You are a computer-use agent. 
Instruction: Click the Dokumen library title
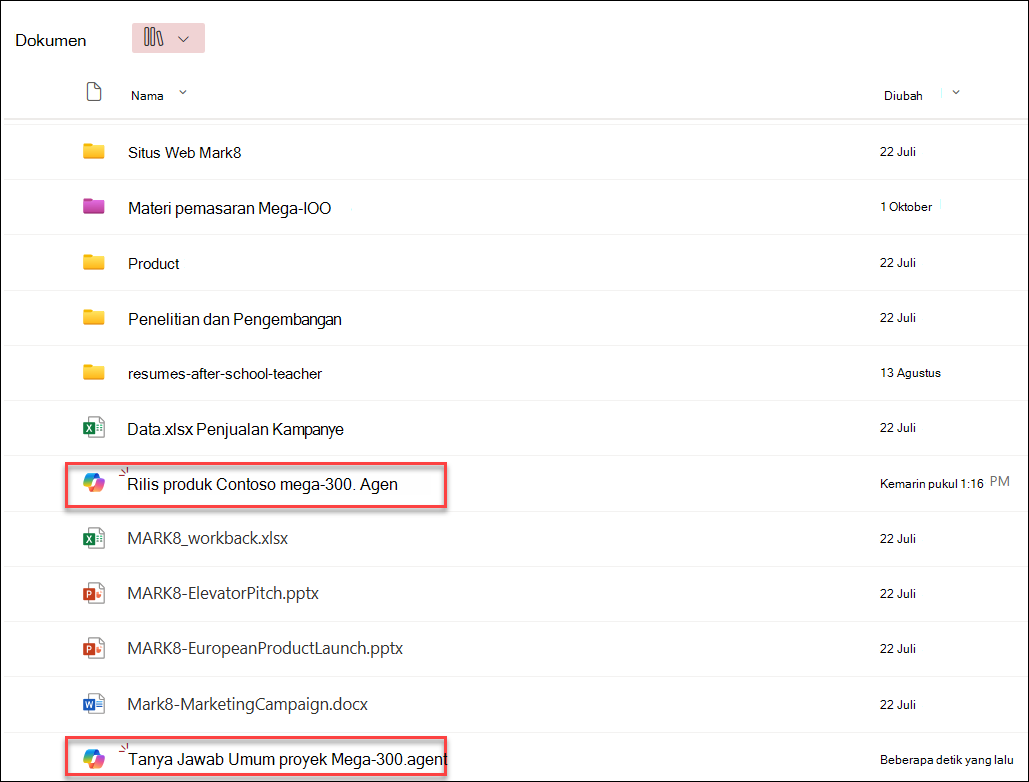(x=51, y=41)
